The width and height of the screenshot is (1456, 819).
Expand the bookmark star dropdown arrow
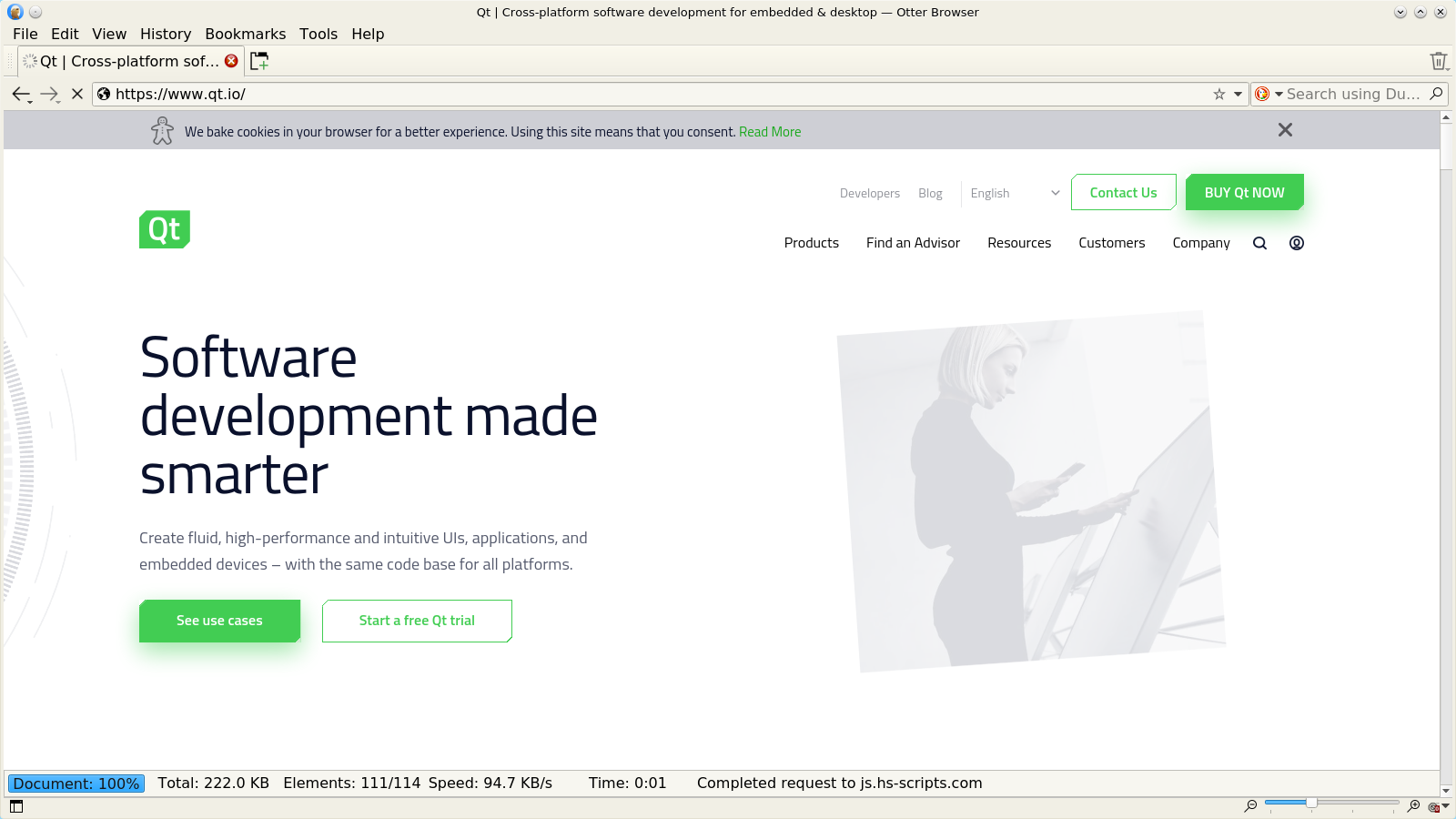tap(1236, 94)
